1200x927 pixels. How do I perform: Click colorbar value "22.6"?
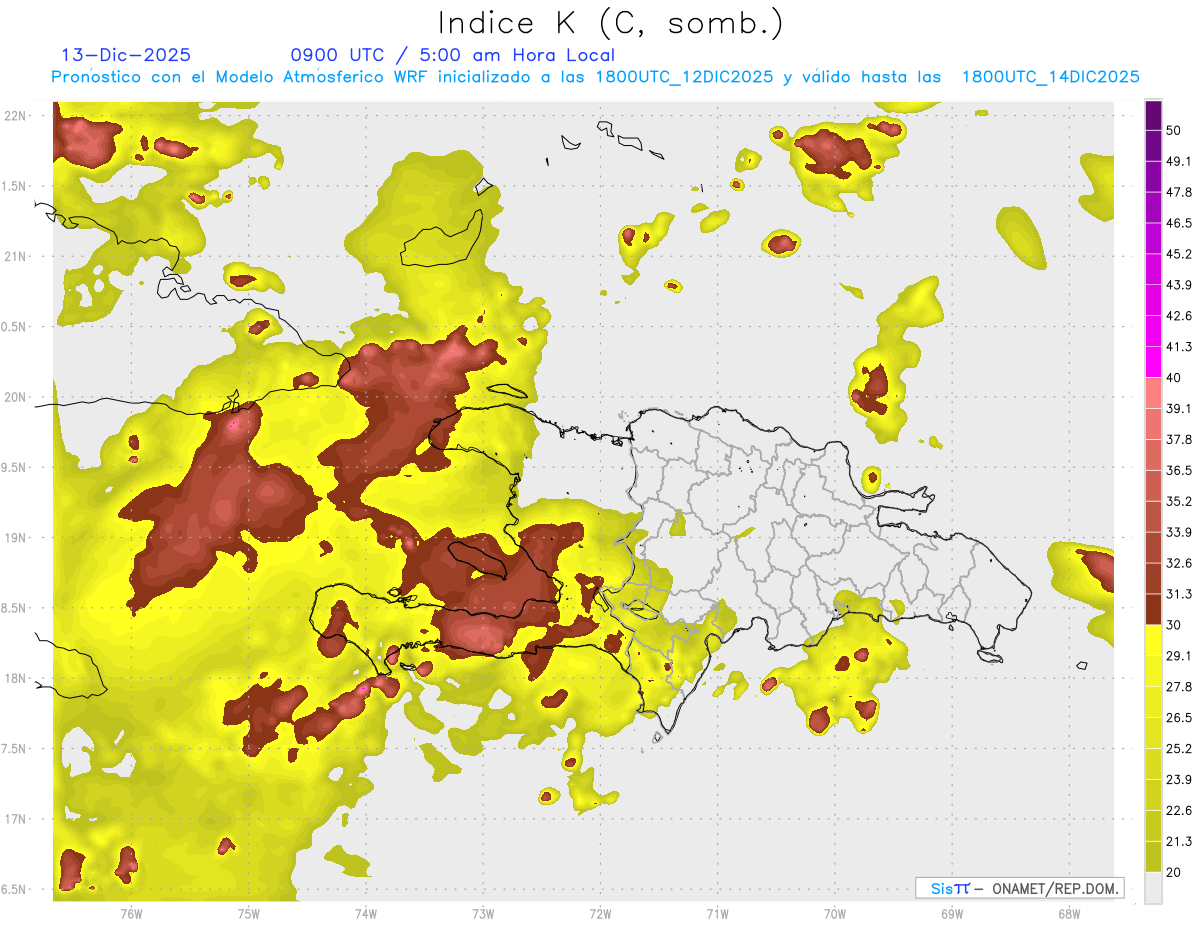click(1179, 811)
